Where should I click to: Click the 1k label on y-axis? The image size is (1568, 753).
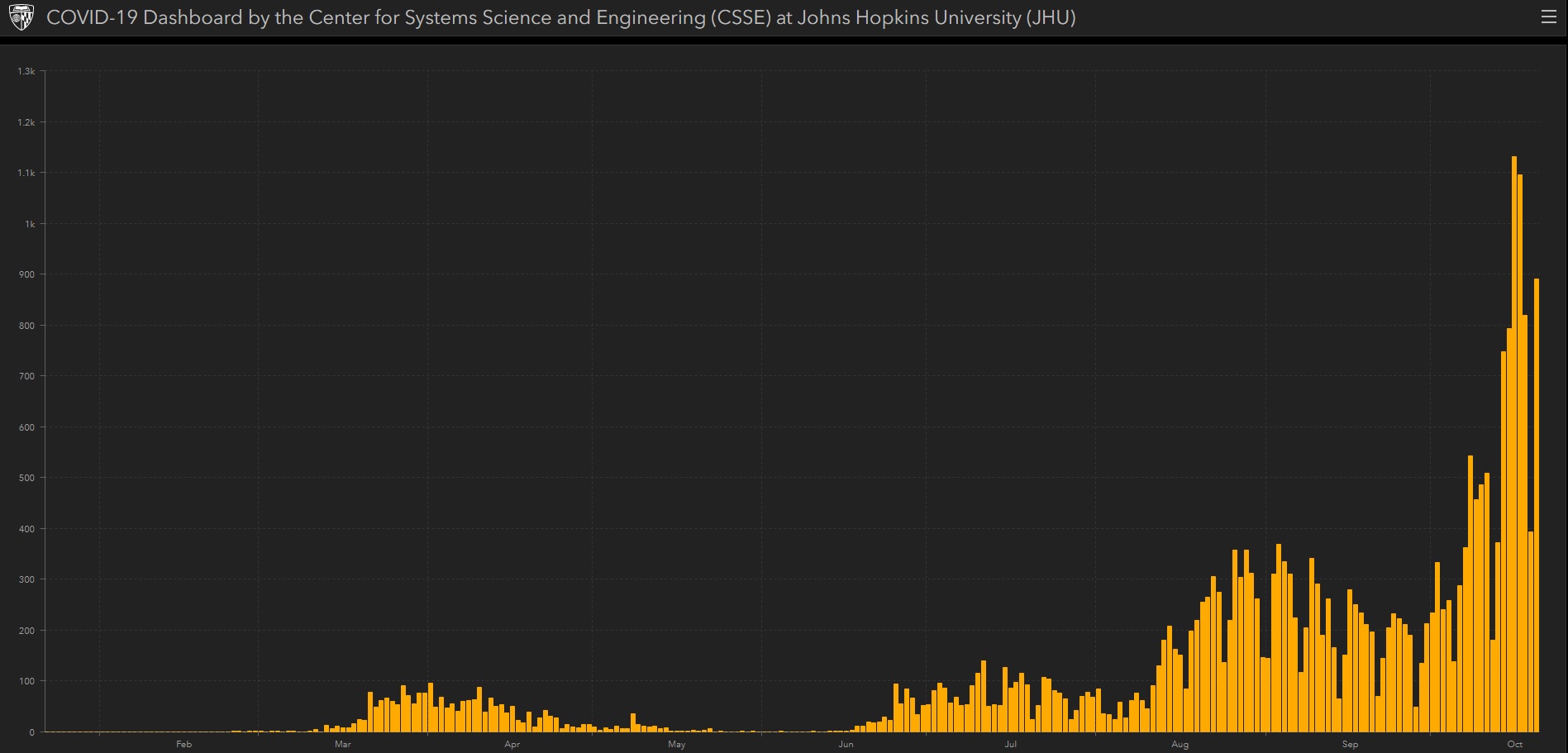point(30,224)
